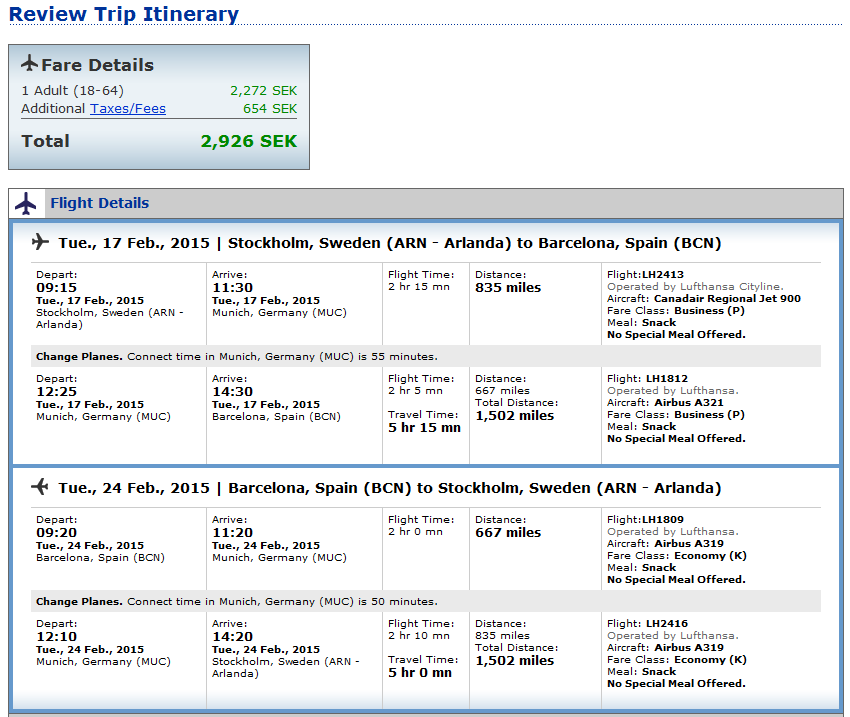Image resolution: width=850 pixels, height=717 pixels.
Task: Click the 2,272 SEK adult fare amount
Action: pyautogui.click(x=264, y=90)
